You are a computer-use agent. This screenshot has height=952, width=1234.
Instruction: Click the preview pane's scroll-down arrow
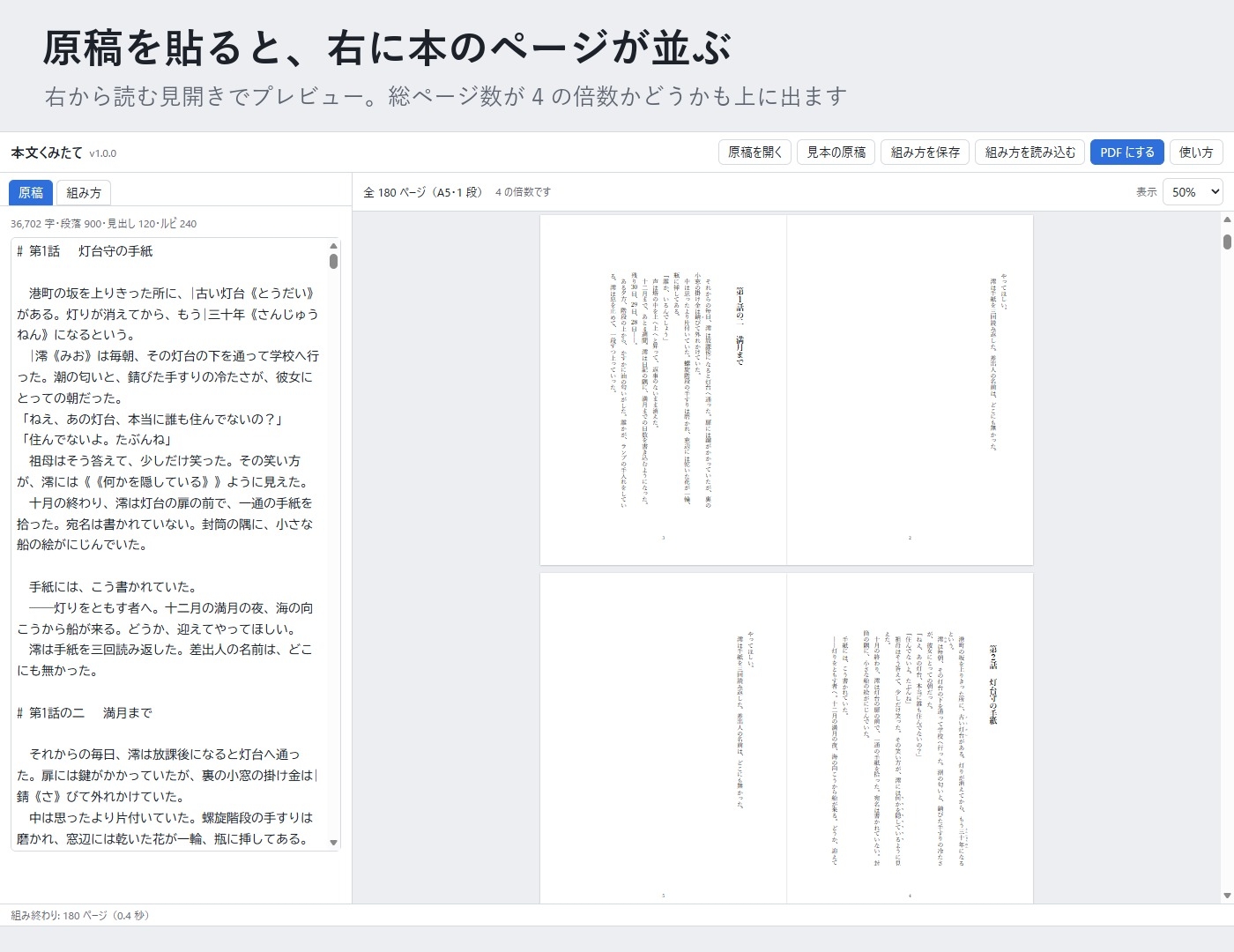pos(1227,896)
